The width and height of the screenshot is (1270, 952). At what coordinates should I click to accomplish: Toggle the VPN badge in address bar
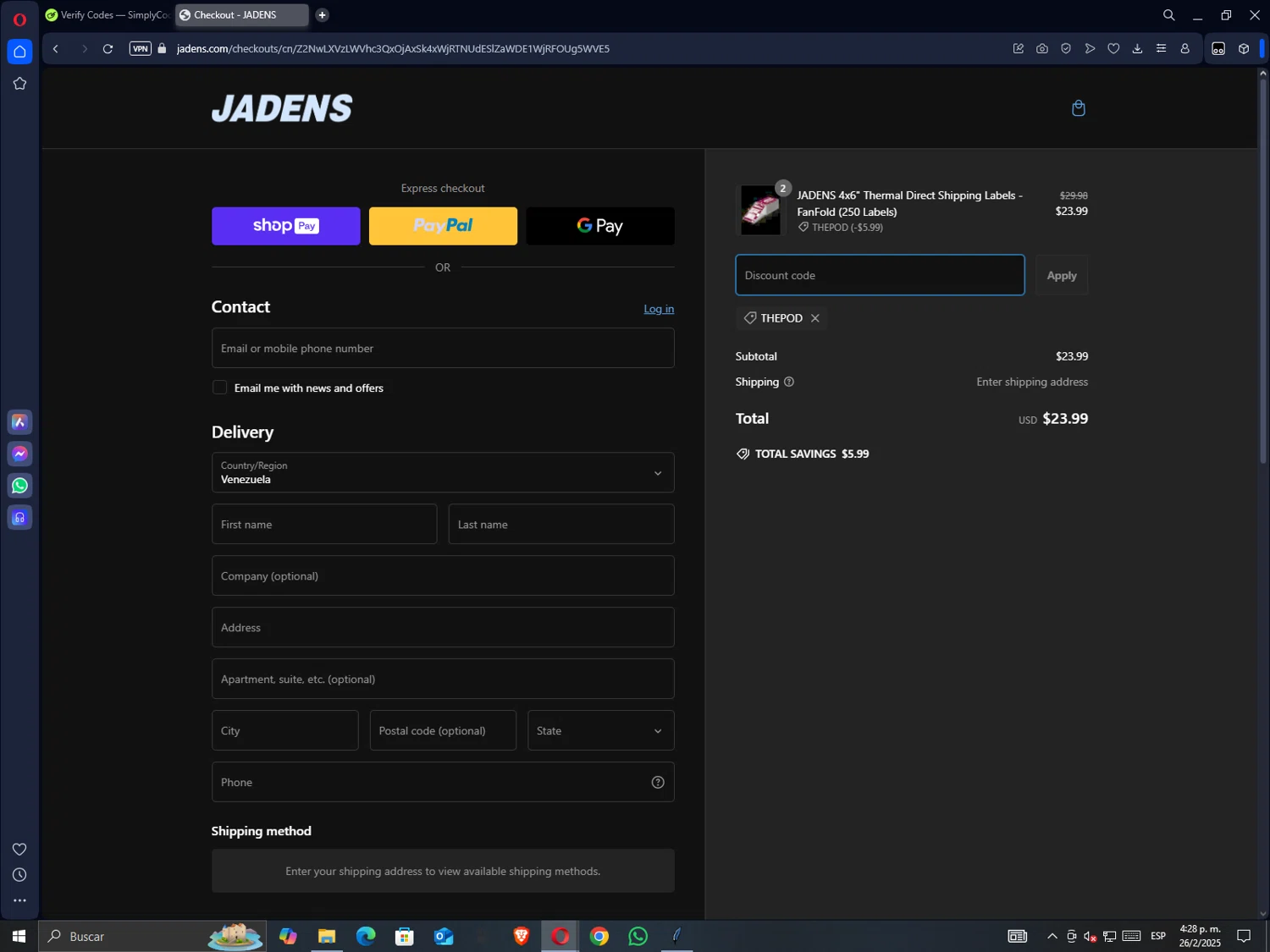140,48
